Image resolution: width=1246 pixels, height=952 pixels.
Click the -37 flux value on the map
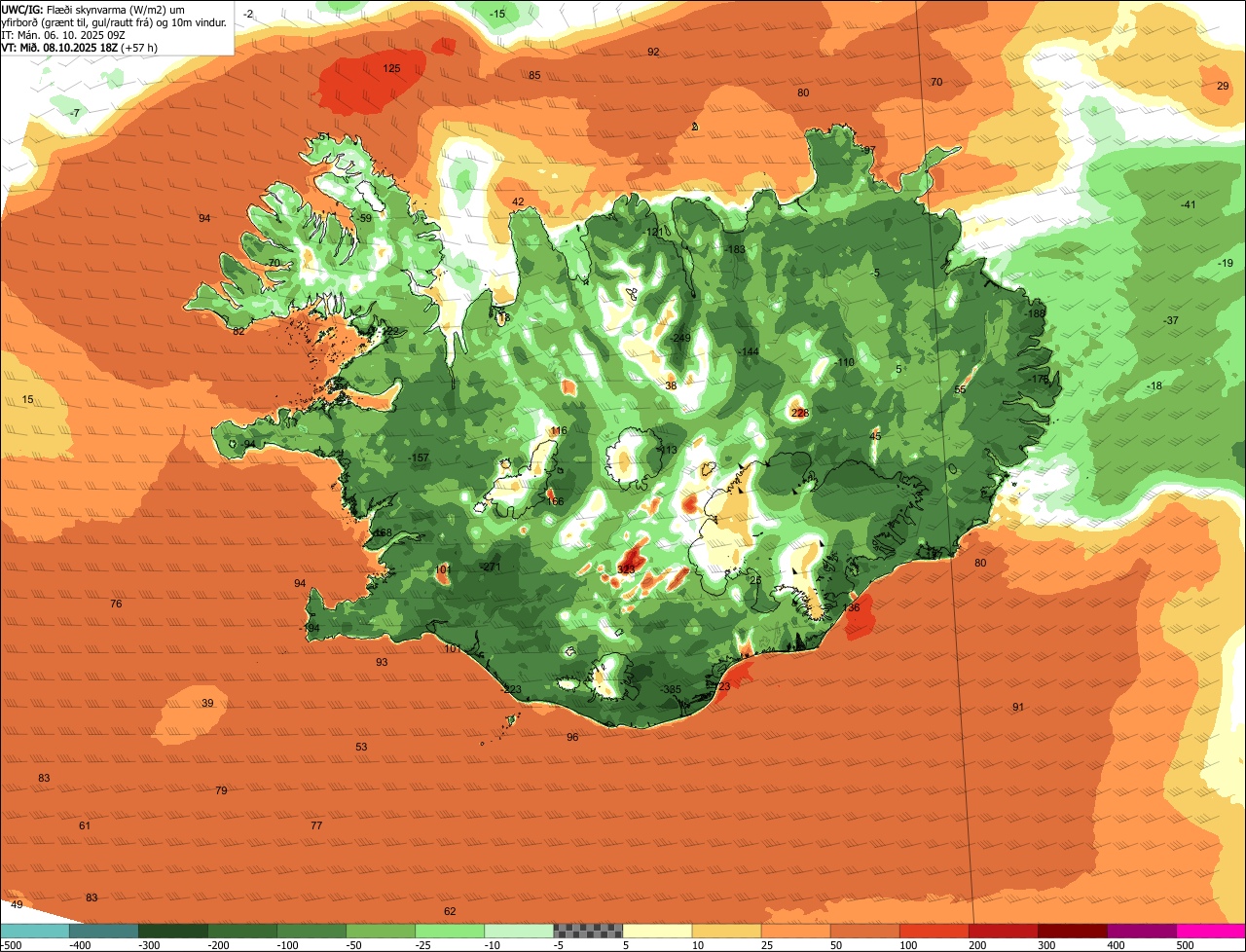coord(1171,320)
